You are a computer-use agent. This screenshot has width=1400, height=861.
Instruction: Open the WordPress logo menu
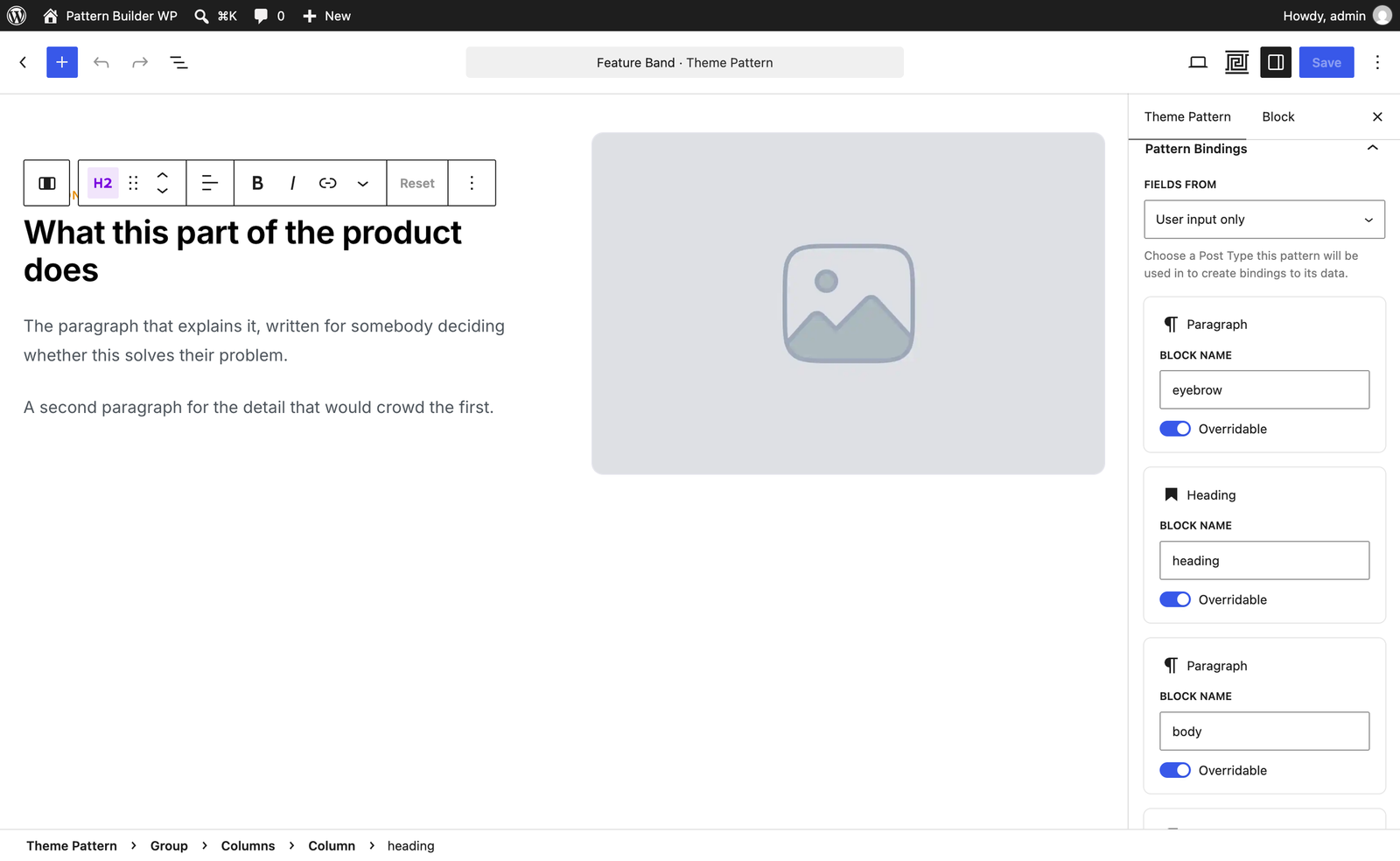[17, 16]
